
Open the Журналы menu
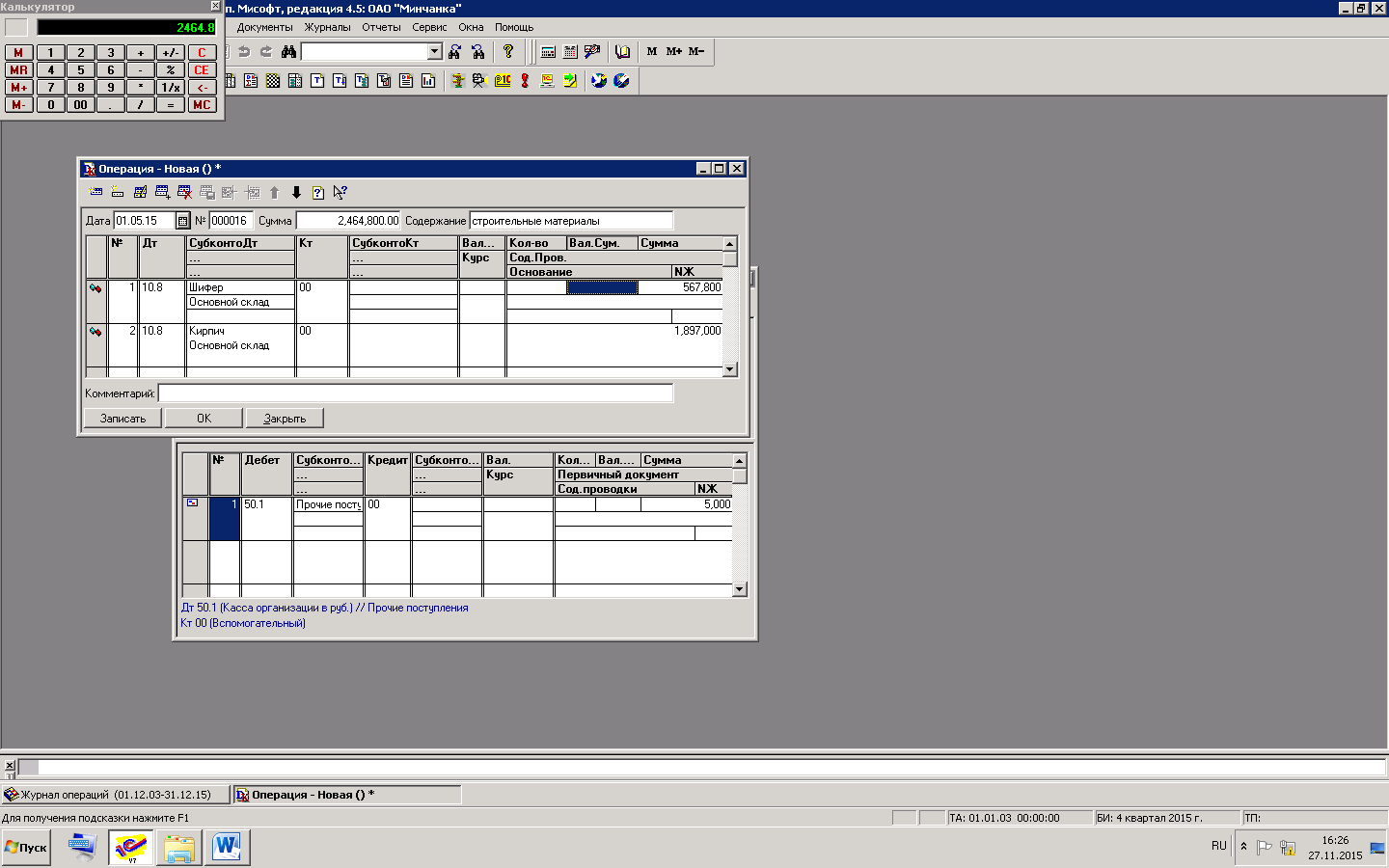click(x=328, y=27)
